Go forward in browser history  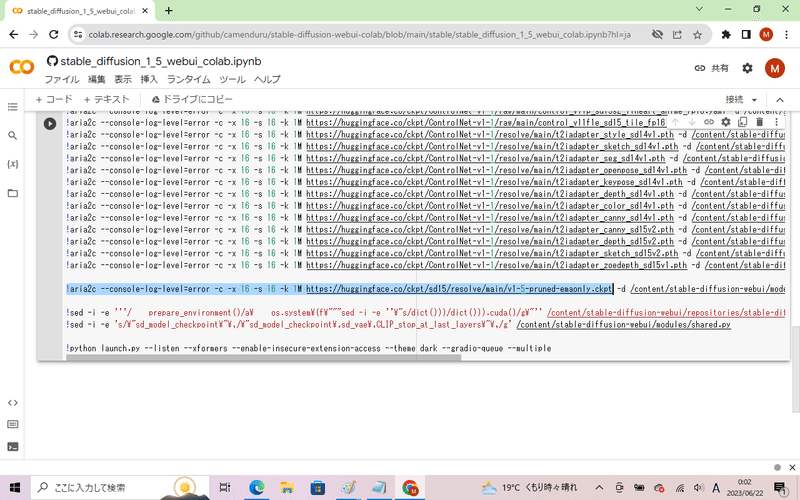pyautogui.click(x=34, y=35)
